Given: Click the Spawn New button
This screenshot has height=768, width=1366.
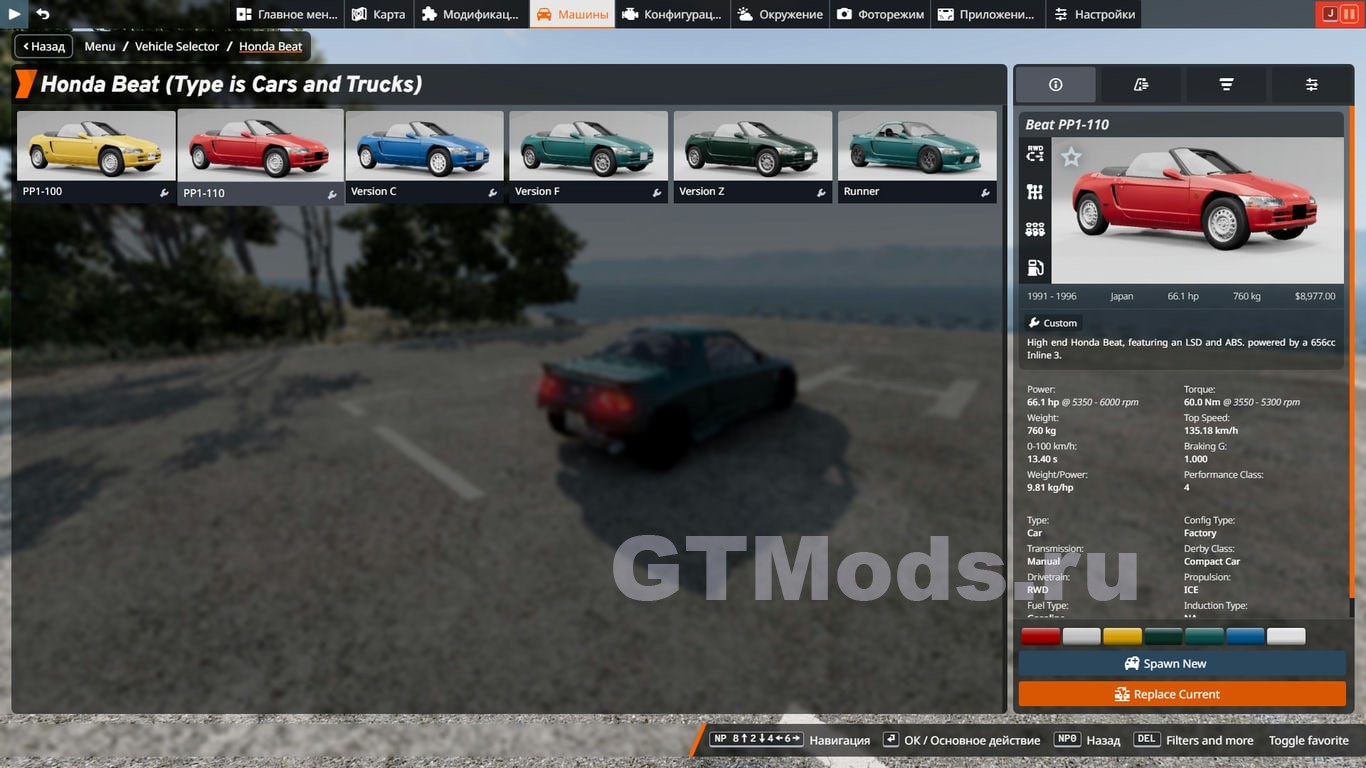Looking at the screenshot, I should tap(1182, 664).
